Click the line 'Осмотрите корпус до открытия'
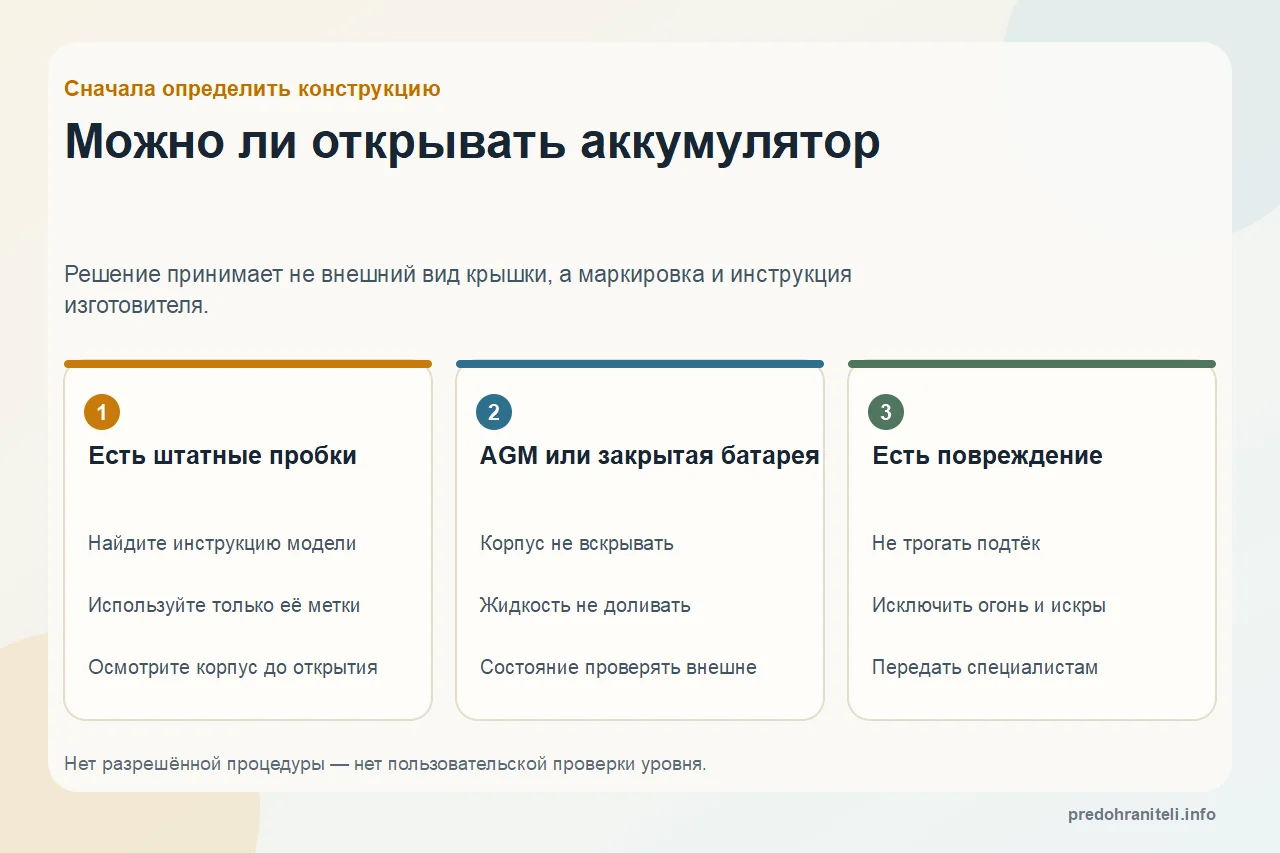1280x853 pixels. 233,668
